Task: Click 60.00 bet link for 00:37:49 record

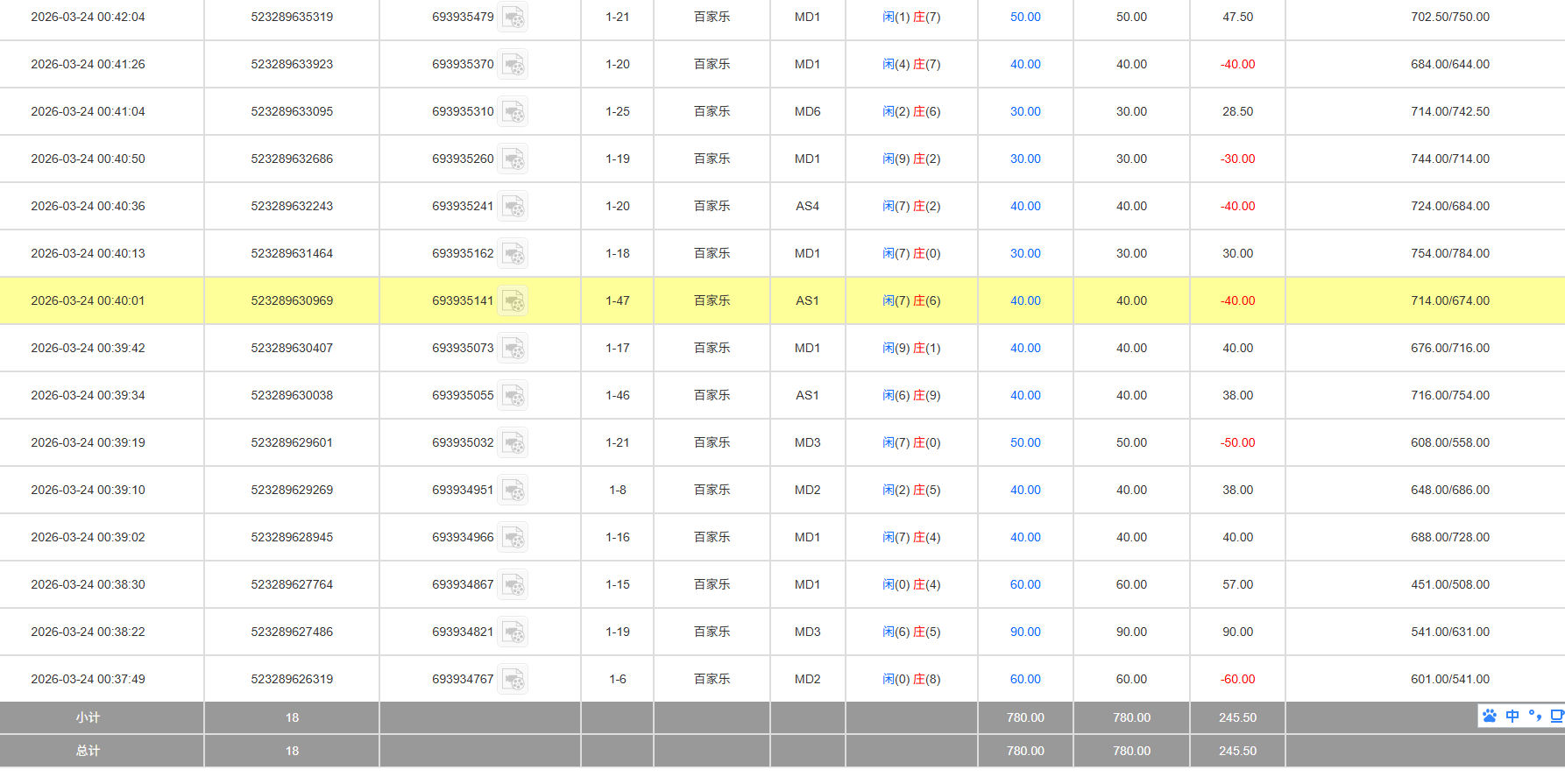Action: [1025, 680]
